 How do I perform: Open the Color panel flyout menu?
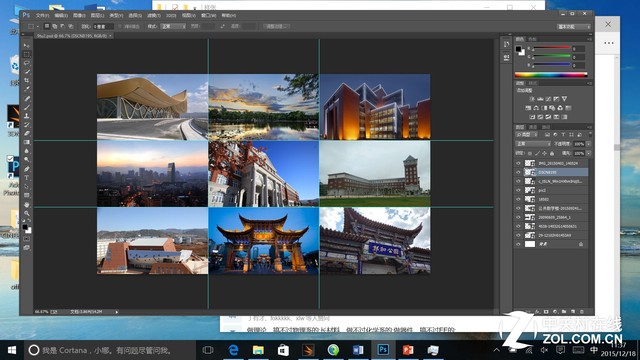pos(589,39)
